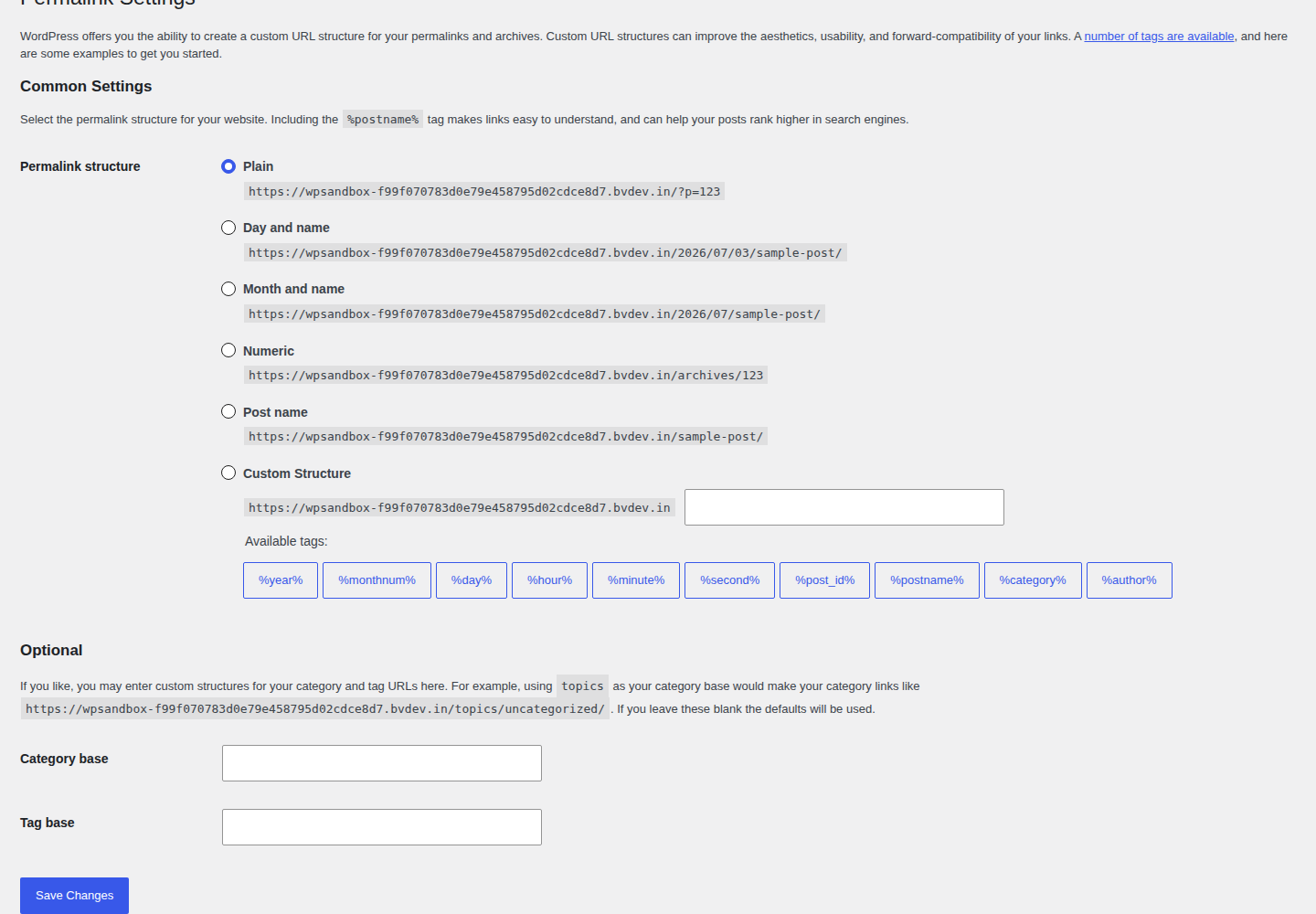This screenshot has height=914, width=1316.
Task: Click the Numeric archives/123 example URL
Action: point(505,376)
